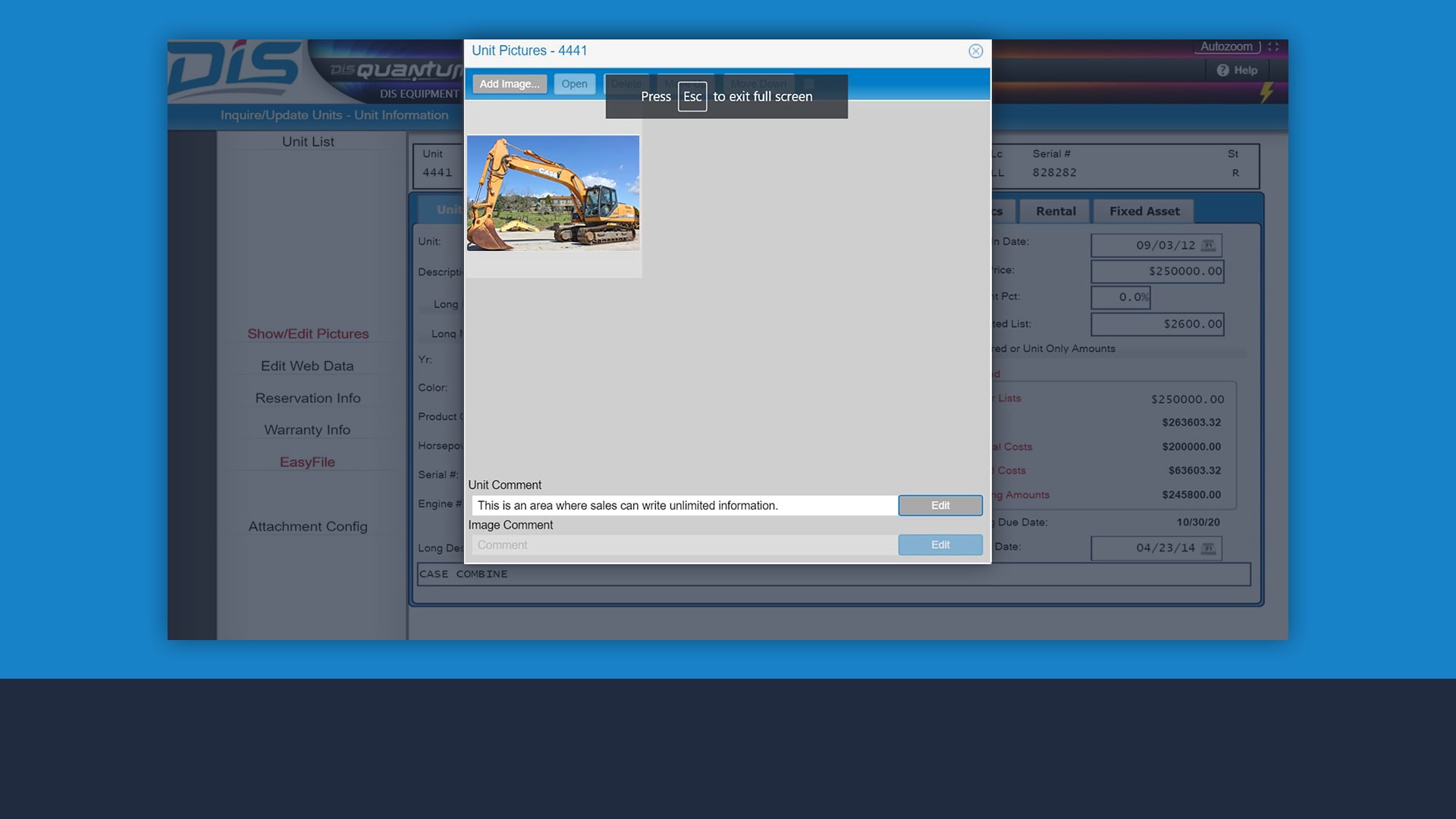The height and width of the screenshot is (819, 1456).
Task: Click Edit next to the Image Comment field
Action: (940, 544)
